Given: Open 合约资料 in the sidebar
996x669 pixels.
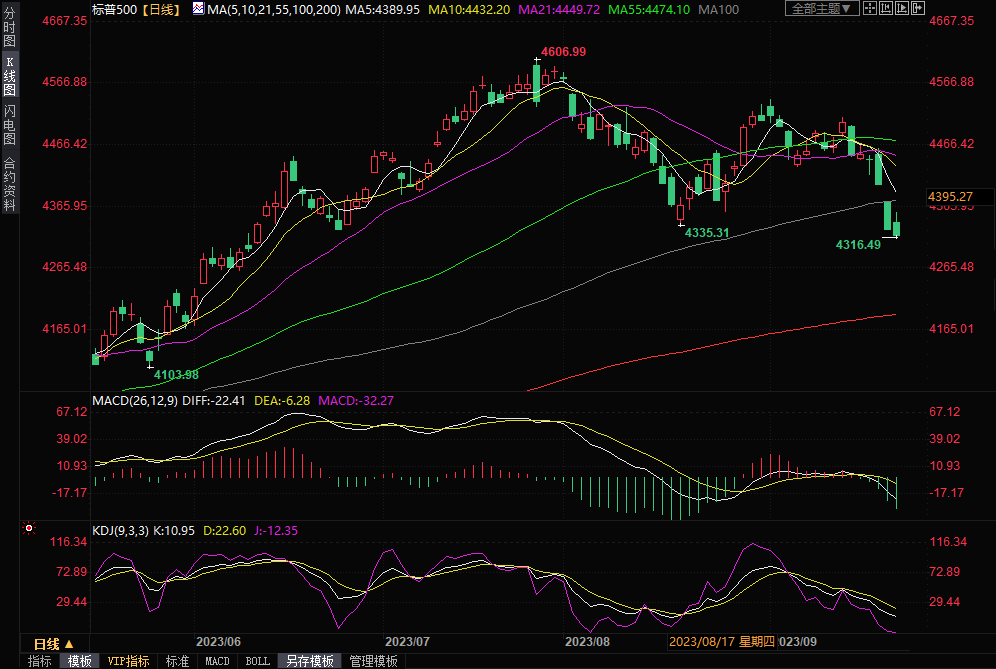Looking at the screenshot, I should [x=9, y=183].
